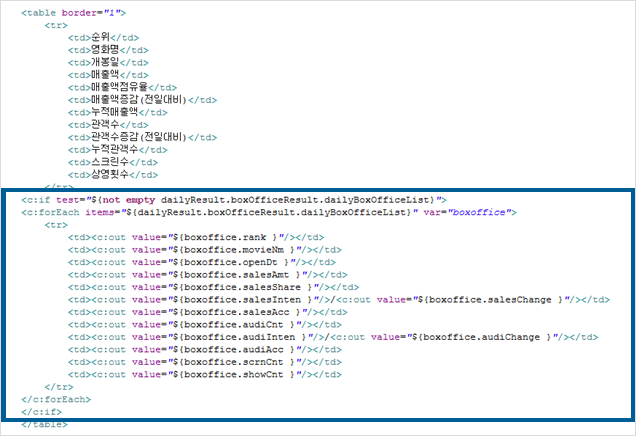Click the 관객수증감(전일대비) cell line

[142, 137]
